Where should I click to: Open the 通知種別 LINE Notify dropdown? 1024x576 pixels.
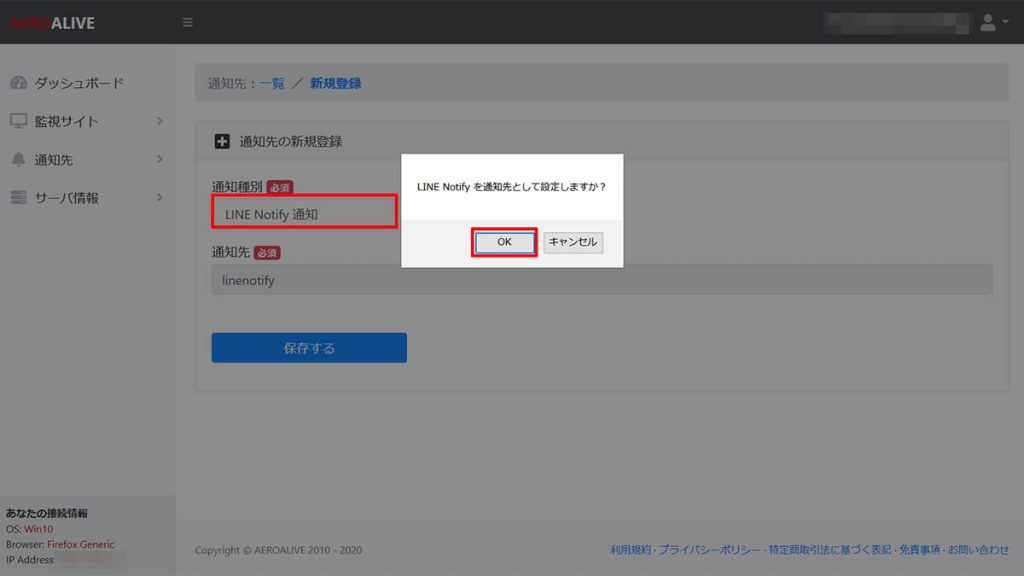pos(304,212)
